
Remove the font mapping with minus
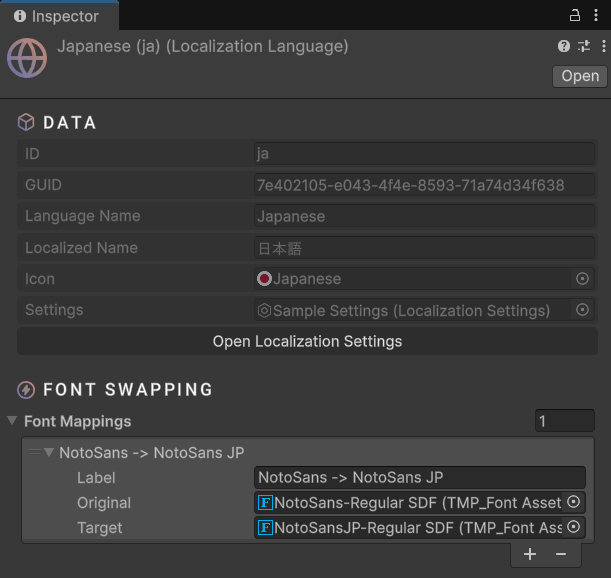[561, 554]
